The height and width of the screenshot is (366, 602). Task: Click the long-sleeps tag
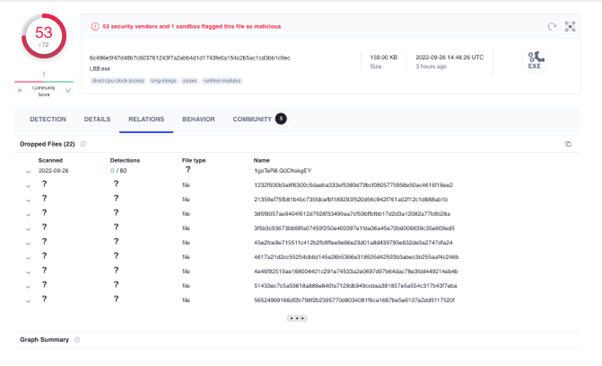[164, 81]
